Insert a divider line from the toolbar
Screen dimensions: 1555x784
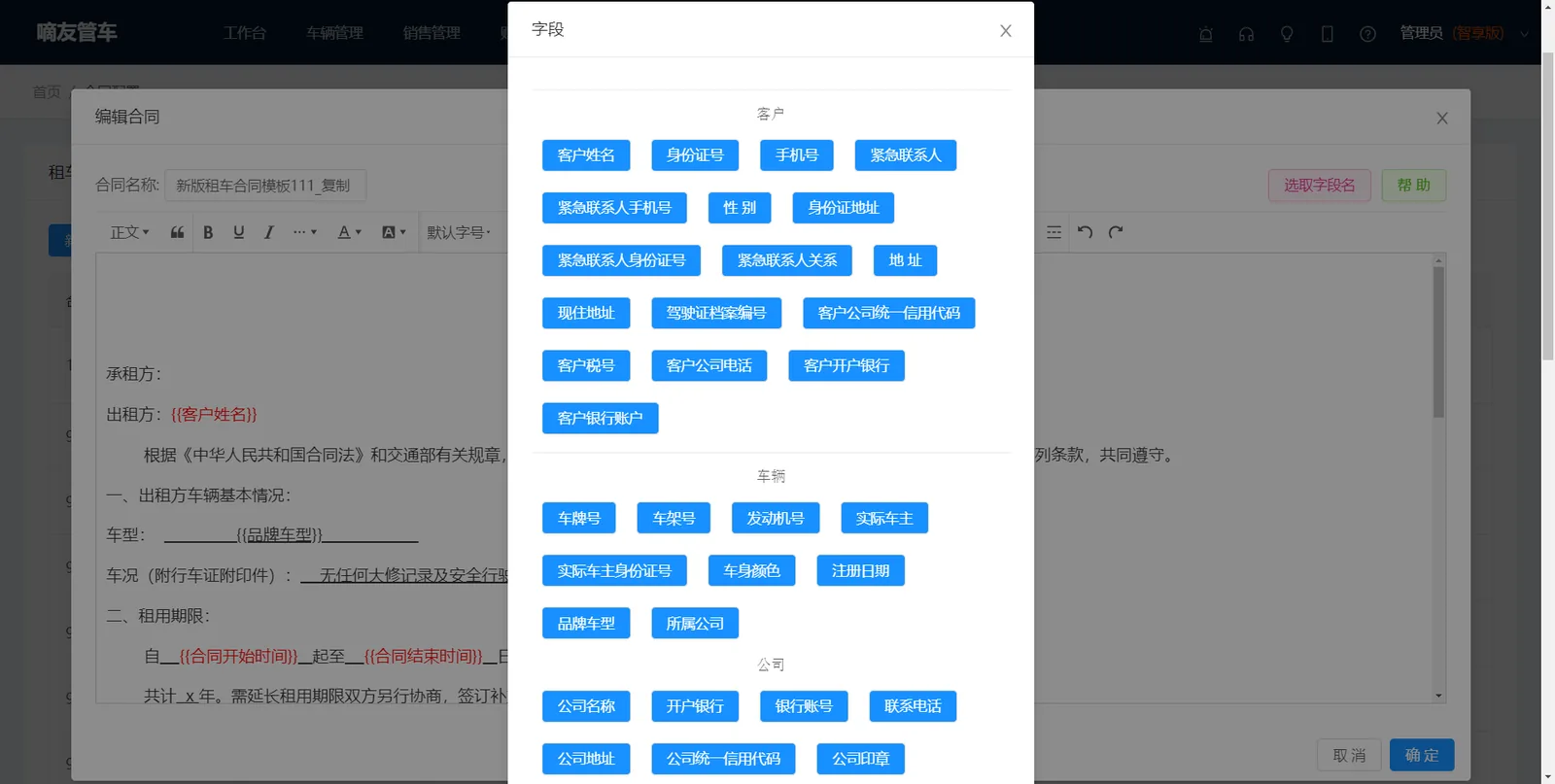pyautogui.click(x=1054, y=232)
